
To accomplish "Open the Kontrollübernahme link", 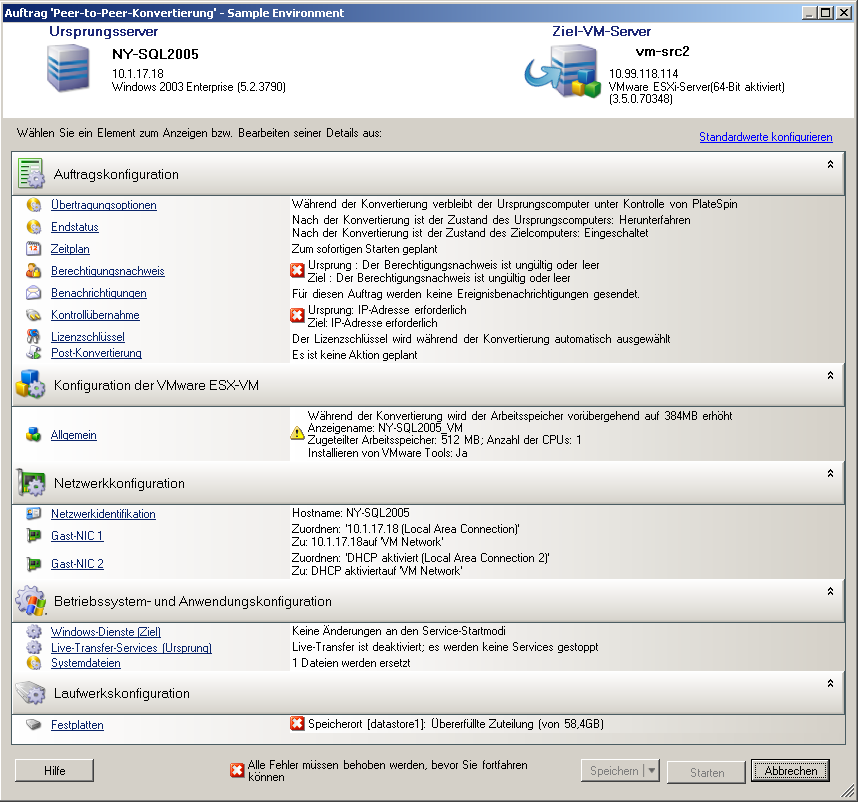I will (95, 315).
